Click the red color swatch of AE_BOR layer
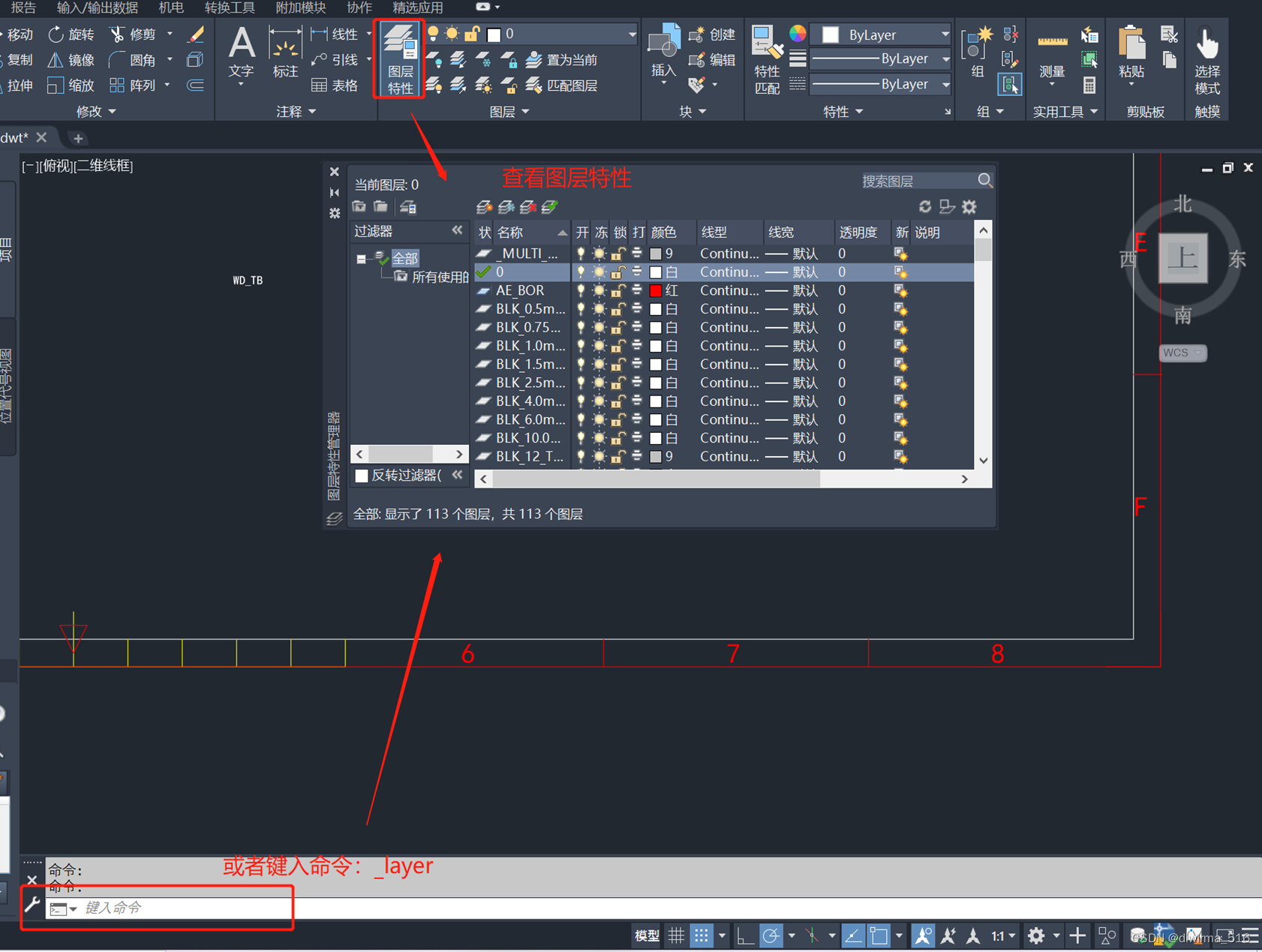The height and width of the screenshot is (952, 1262). [656, 290]
